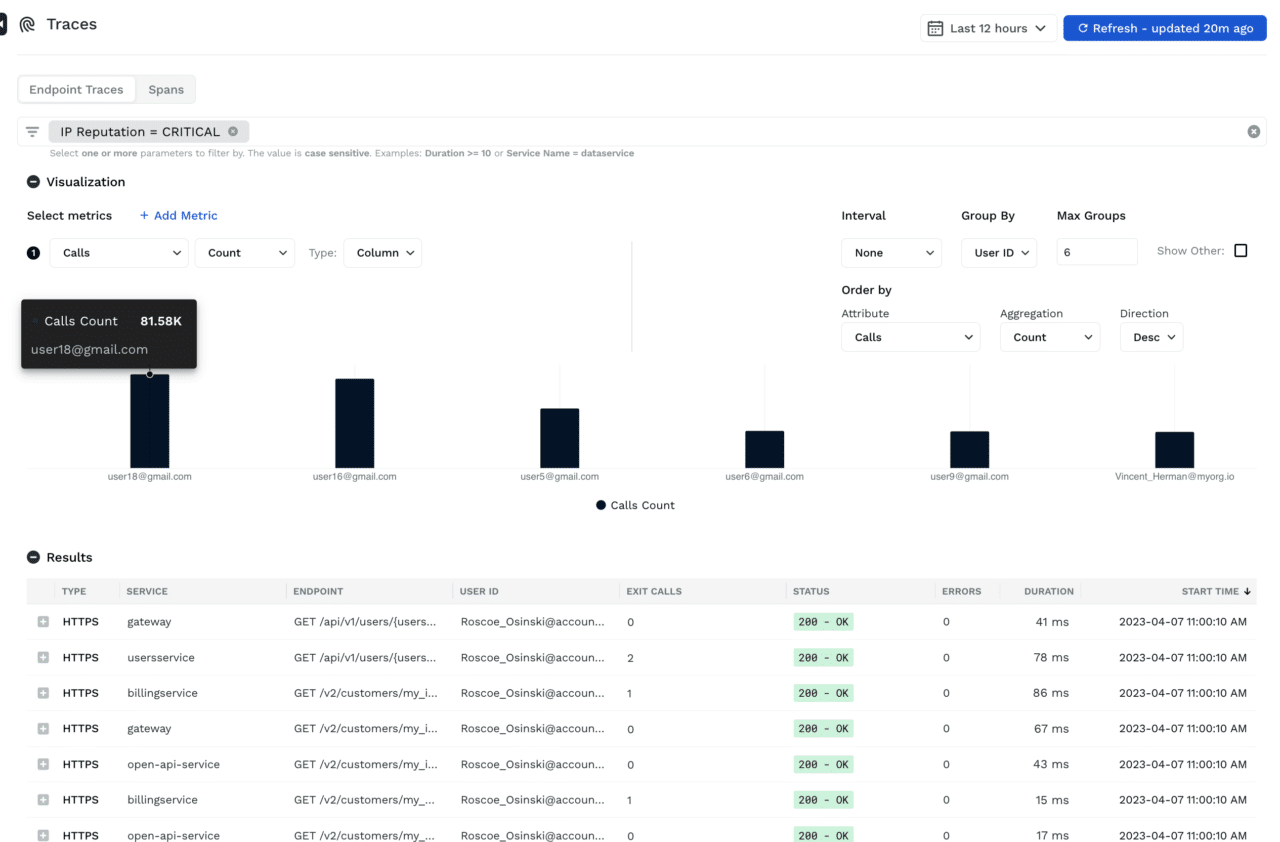Clear all filters with the x at far right

point(1253,131)
